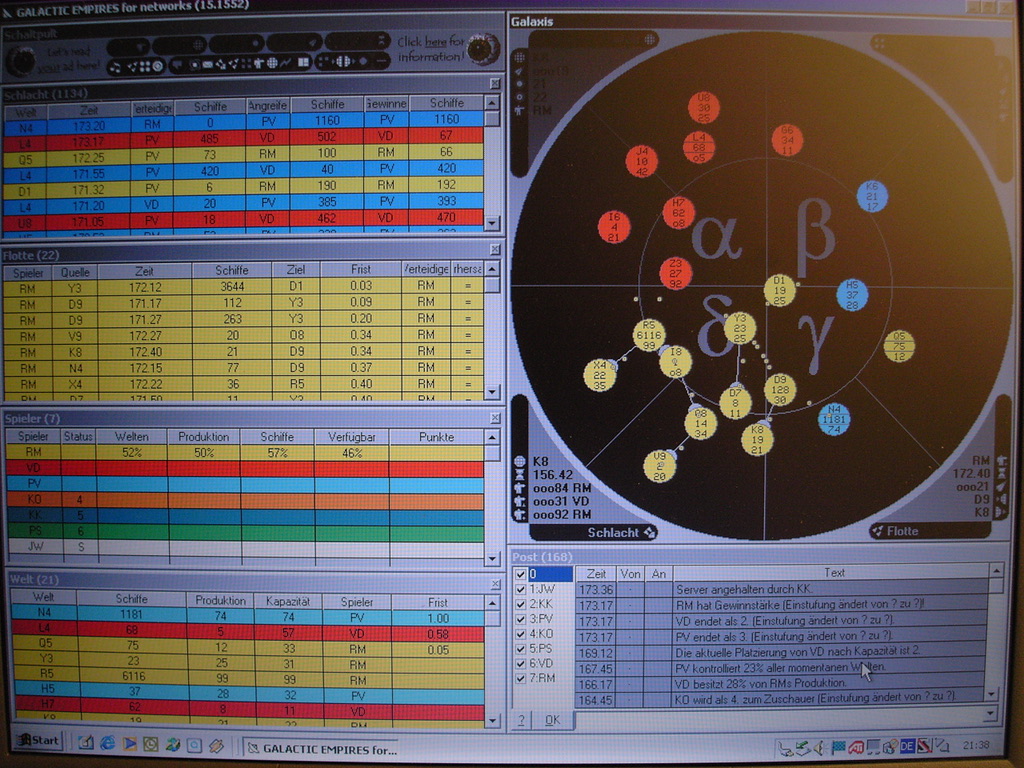Screen dimensions: 1024x768
Task: Click the concentric ring icon next to music notes
Action: [157, 66]
